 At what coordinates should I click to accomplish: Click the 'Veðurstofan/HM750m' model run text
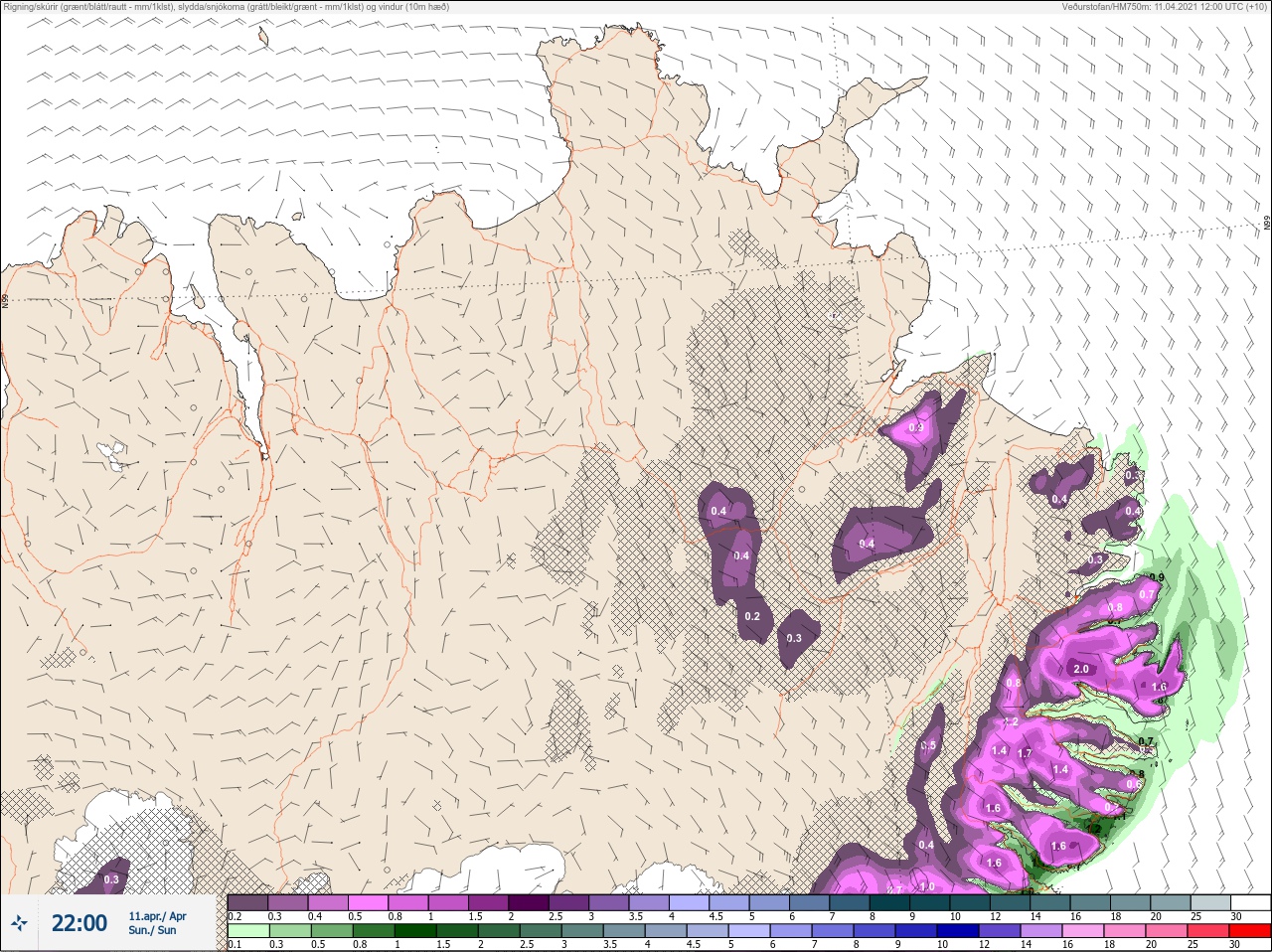click(x=1166, y=7)
